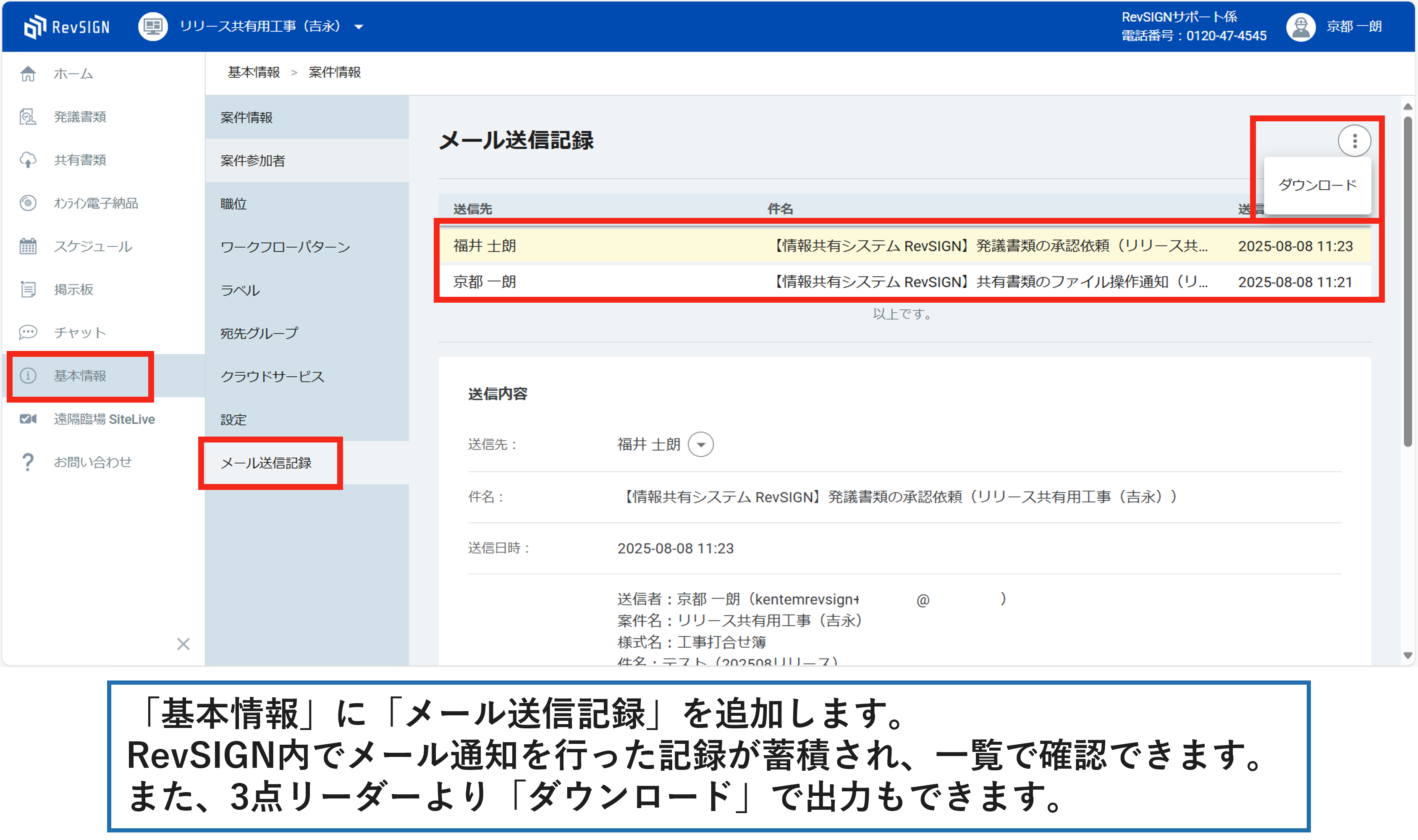The height and width of the screenshot is (840, 1418).
Task: Click the メール送信記録 page title
Action: (516, 140)
